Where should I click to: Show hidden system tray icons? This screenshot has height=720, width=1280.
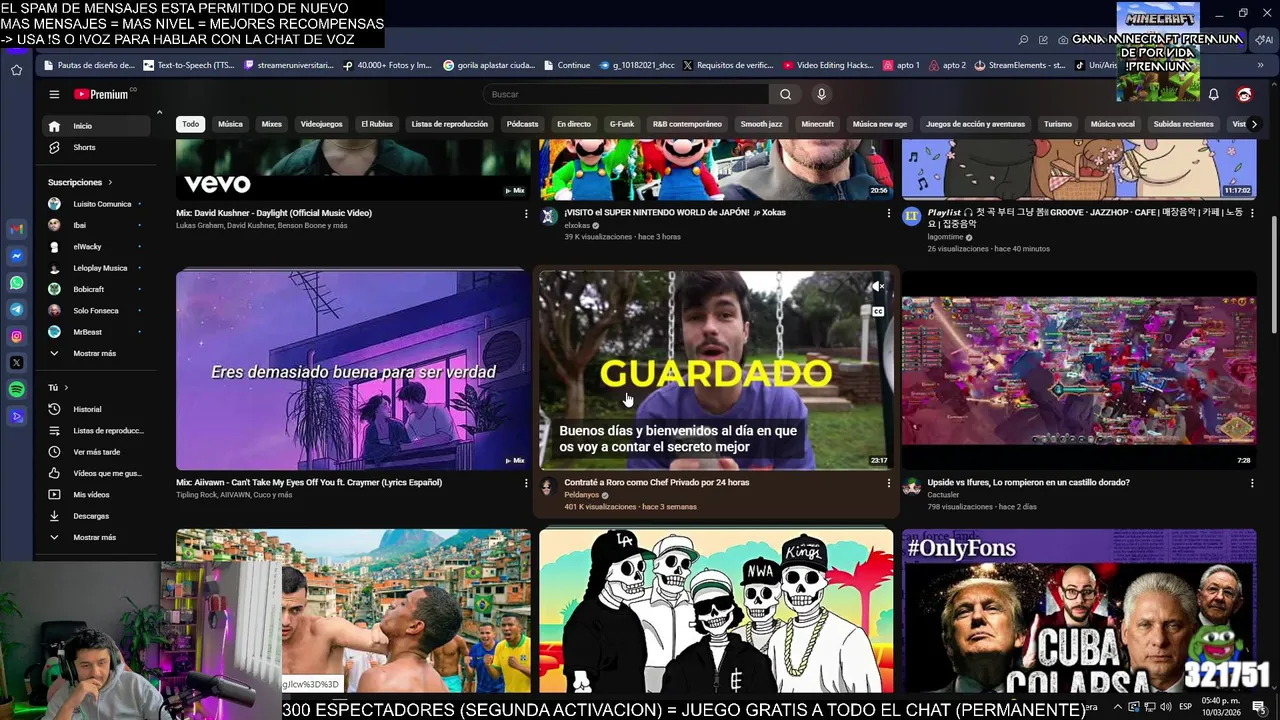point(1118,707)
